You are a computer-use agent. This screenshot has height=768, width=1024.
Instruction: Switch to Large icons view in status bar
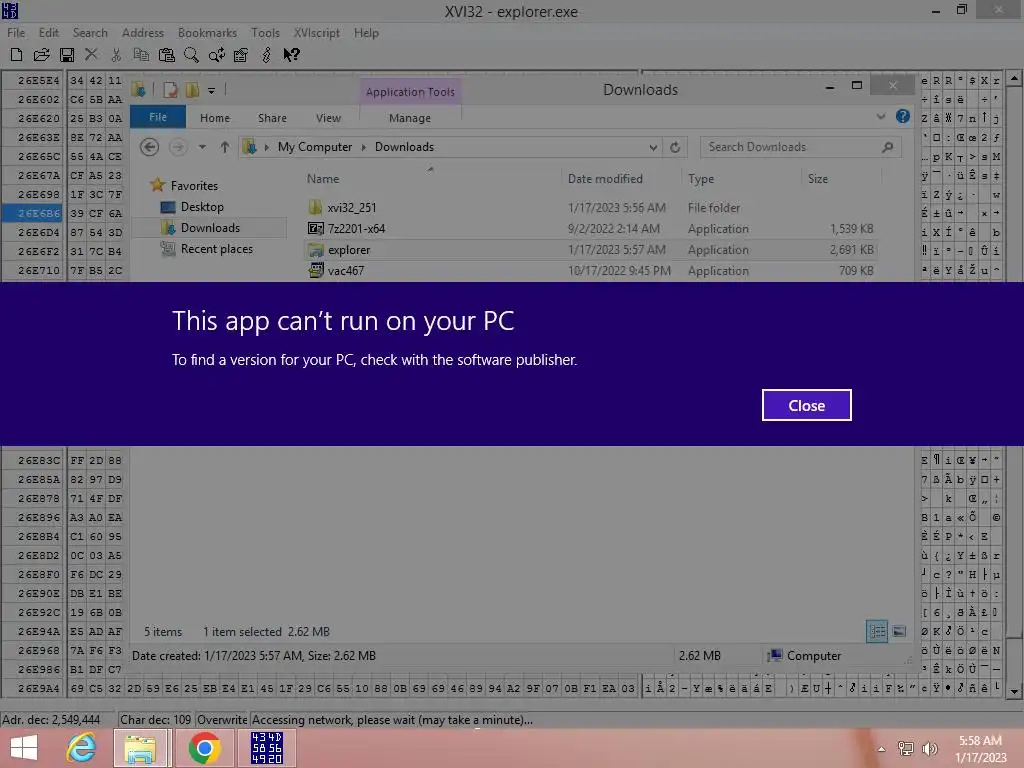[x=899, y=631]
